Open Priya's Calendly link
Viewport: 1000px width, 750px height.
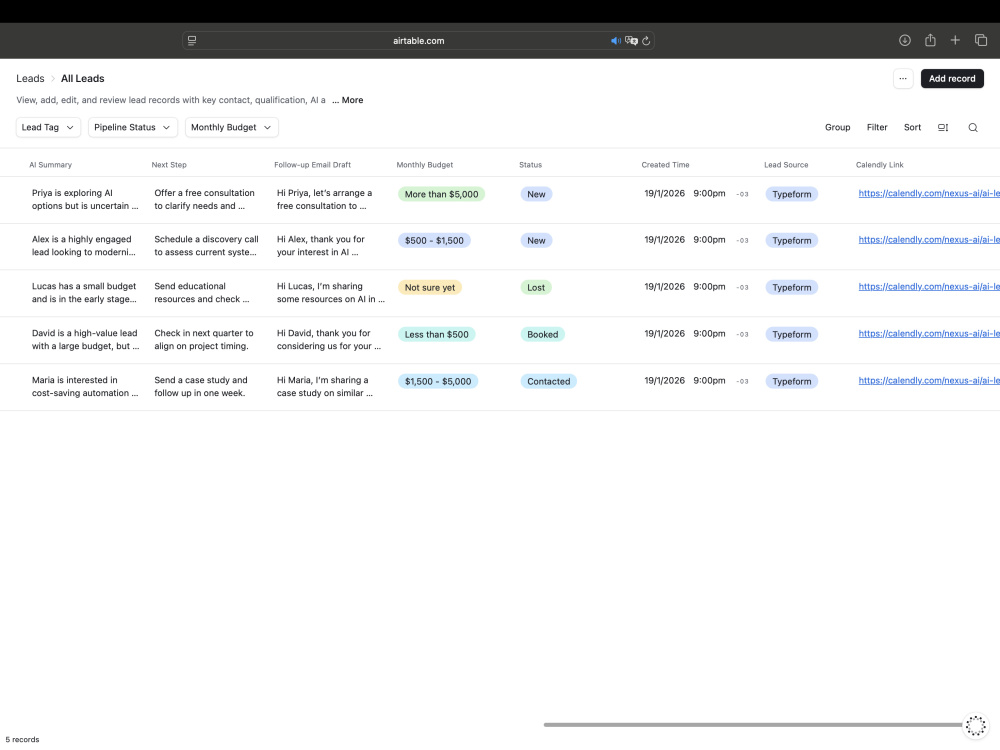(929, 193)
